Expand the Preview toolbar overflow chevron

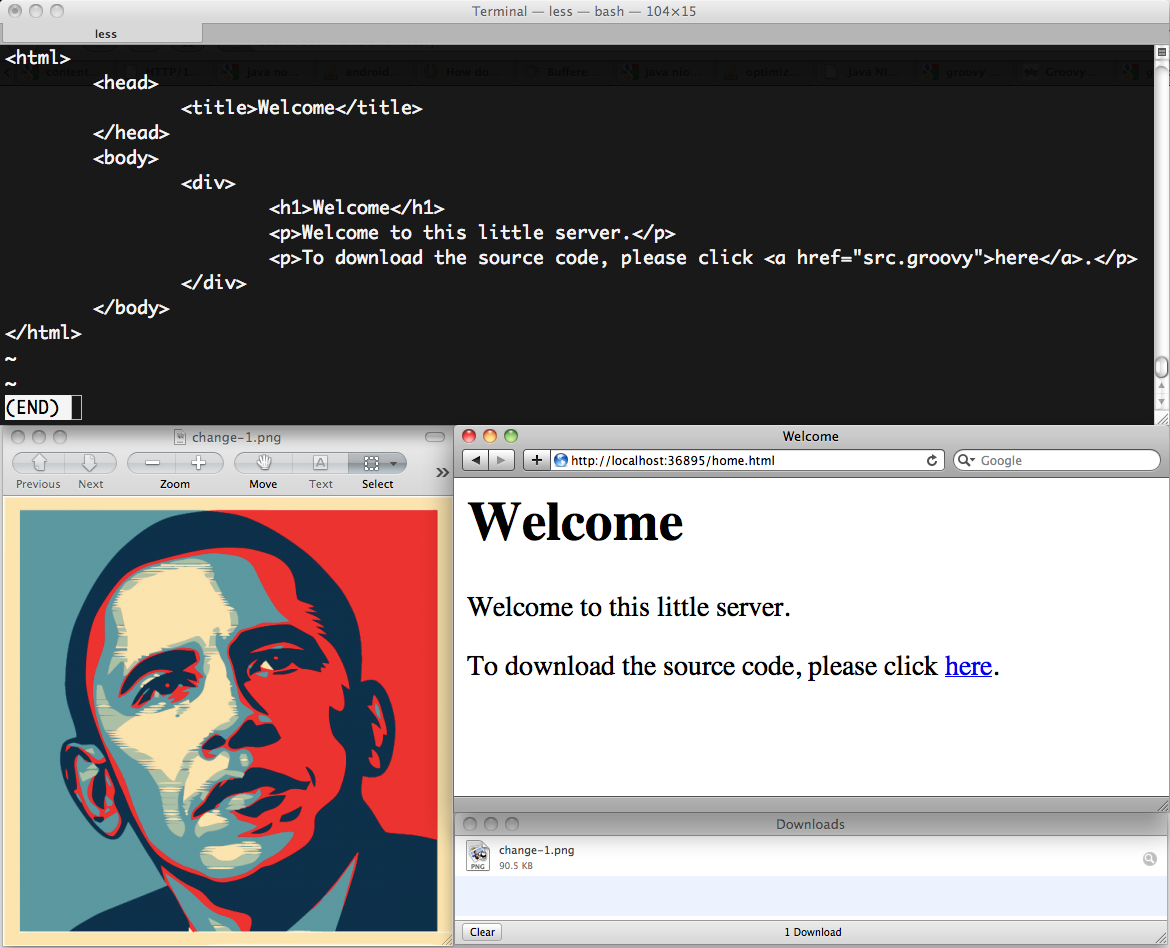(442, 472)
